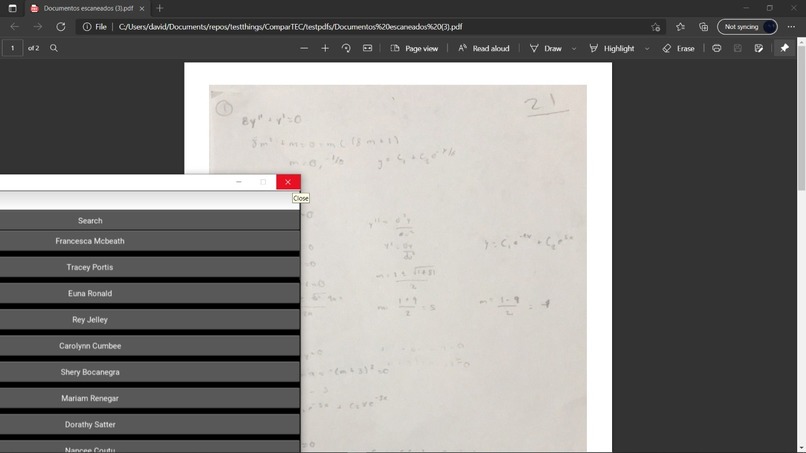The width and height of the screenshot is (806, 453).
Task: Save PDF as a copy
Action: click(759, 48)
